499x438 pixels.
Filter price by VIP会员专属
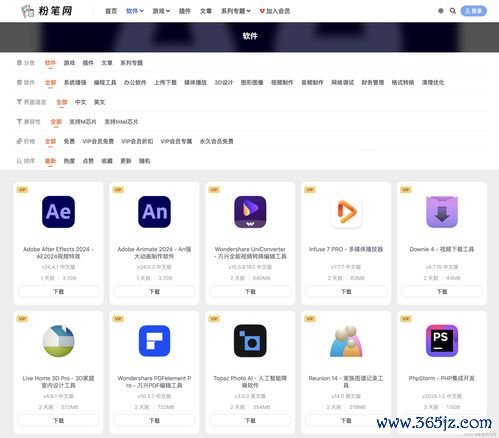point(176,141)
